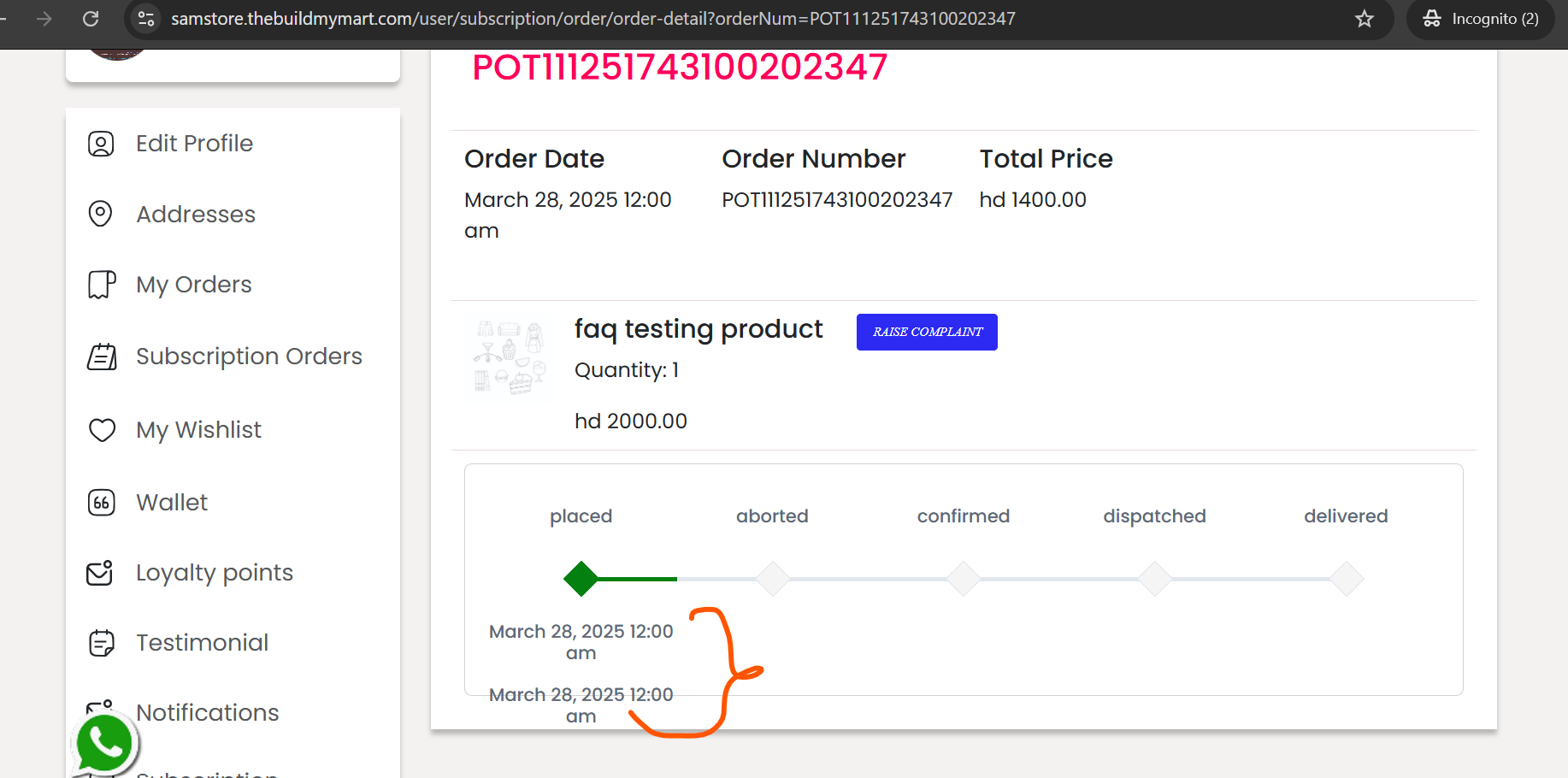Bookmark page with the star icon
1568x778 pixels.
[x=1365, y=19]
